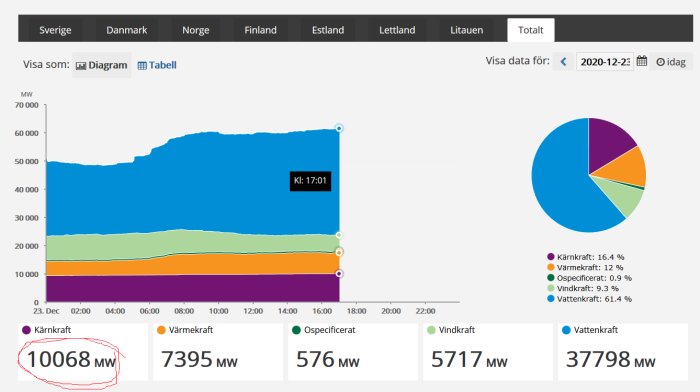The width and height of the screenshot is (700, 392).
Task: Click the 70 000 y-axis label
Action: [x=26, y=105]
